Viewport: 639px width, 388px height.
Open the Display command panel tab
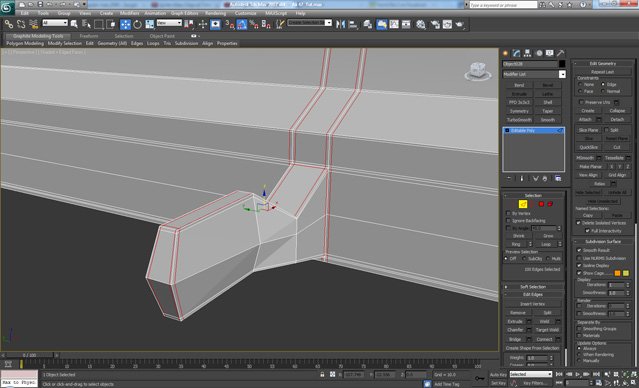point(550,53)
